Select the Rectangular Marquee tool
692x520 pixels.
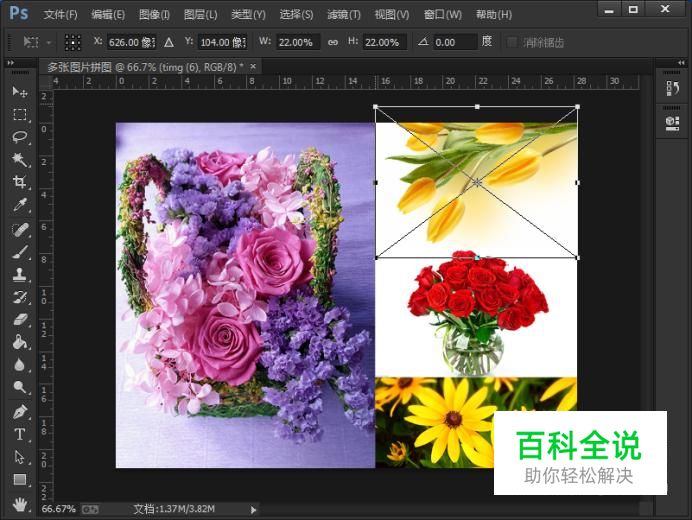click(x=19, y=114)
